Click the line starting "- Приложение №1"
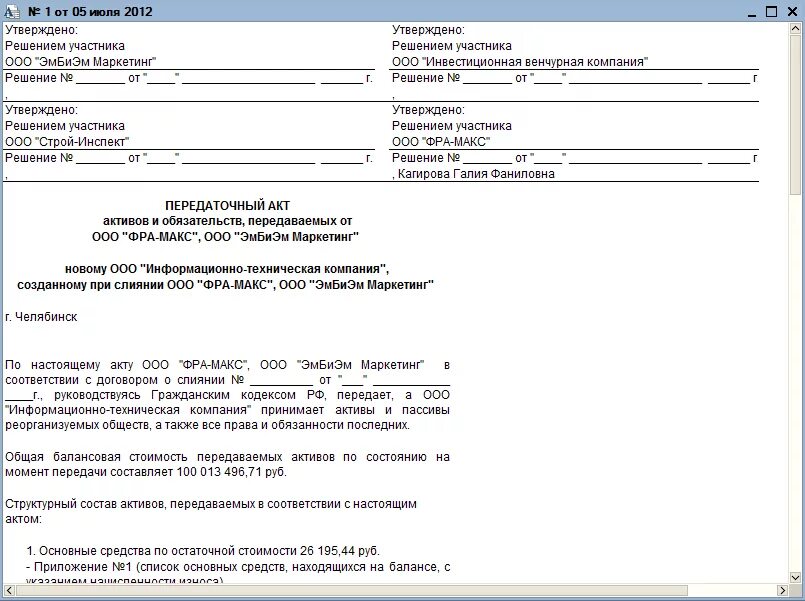This screenshot has height=601, width=805. [x=238, y=567]
